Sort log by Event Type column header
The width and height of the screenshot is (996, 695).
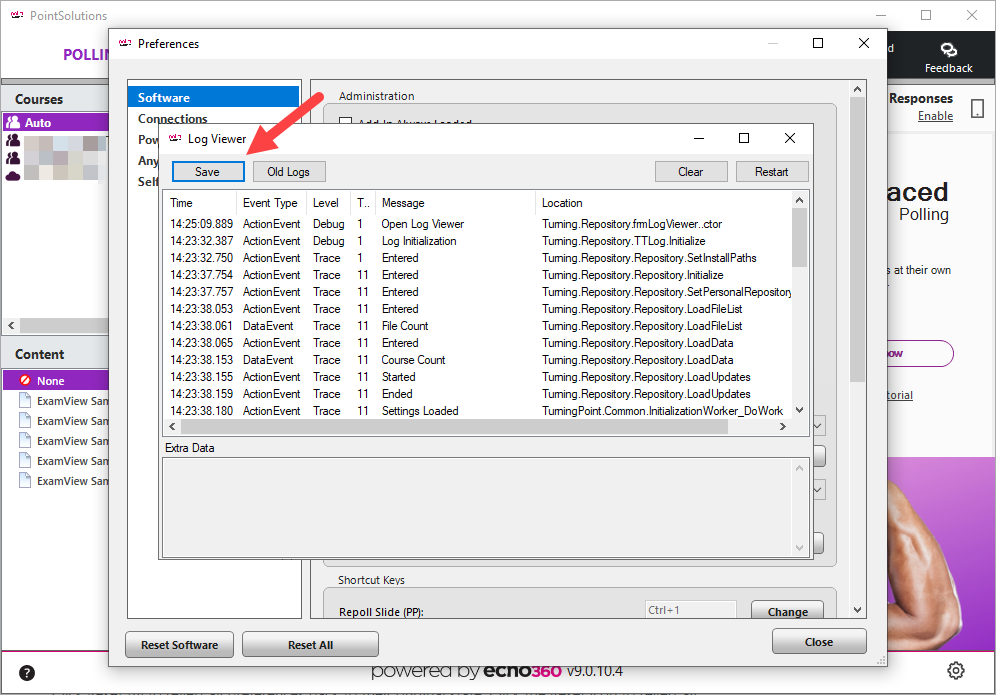[270, 203]
